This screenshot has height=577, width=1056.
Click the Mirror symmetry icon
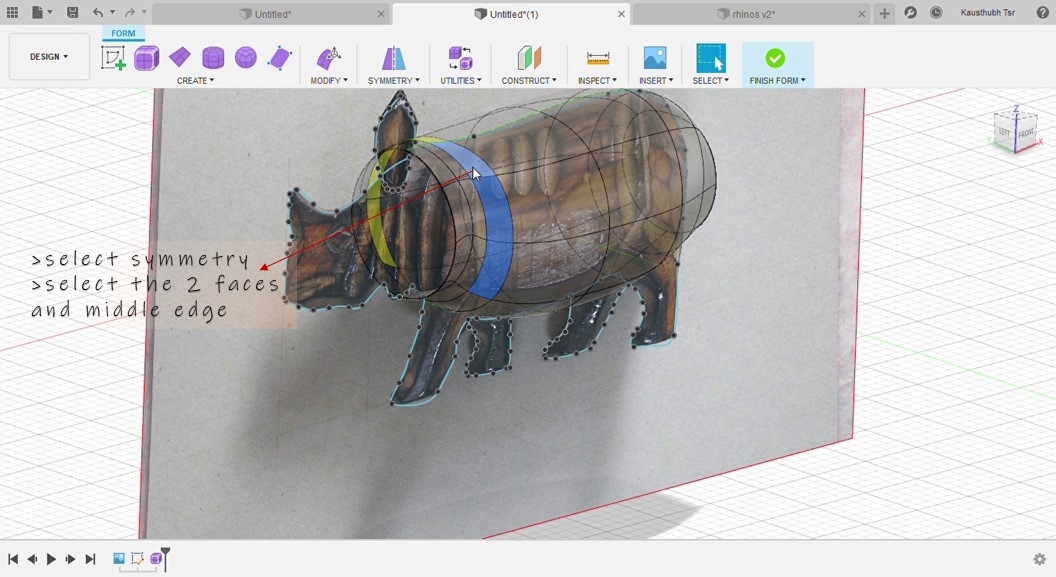pyautogui.click(x=393, y=58)
